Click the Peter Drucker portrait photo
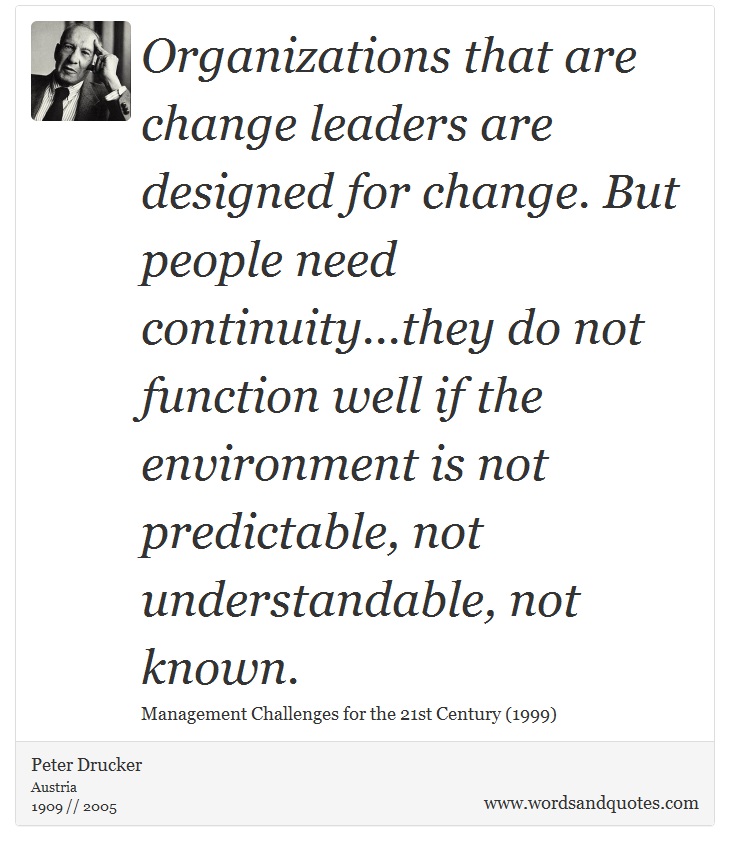 (x=81, y=71)
